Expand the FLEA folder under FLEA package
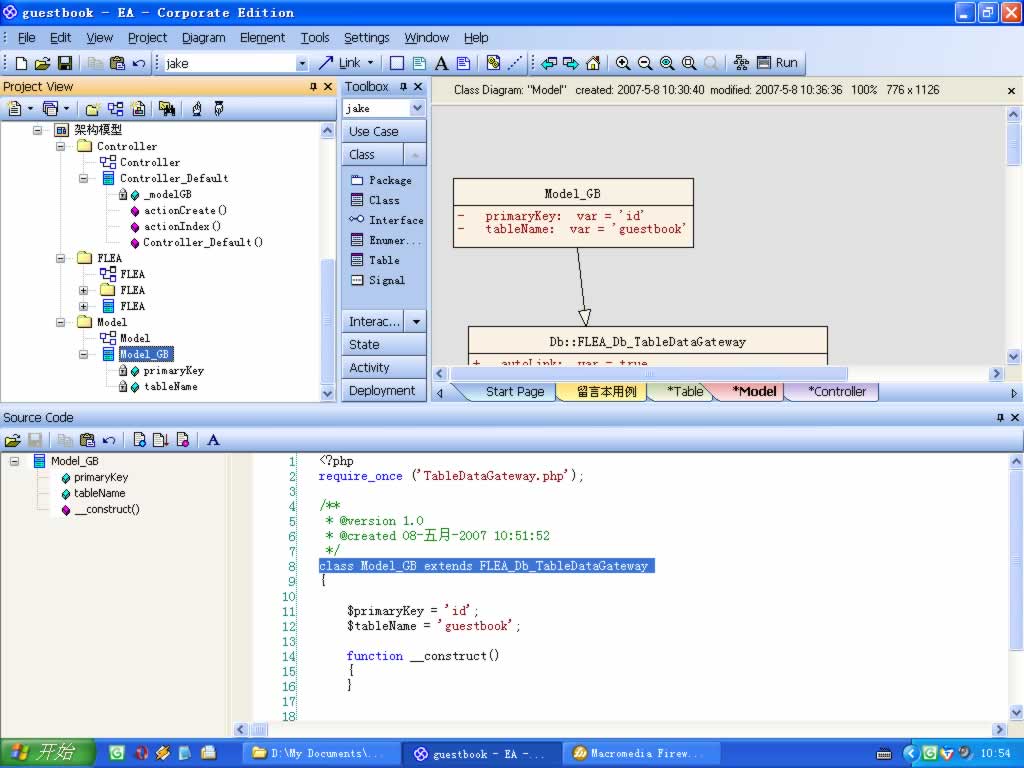The image size is (1024, 768). coord(84,290)
